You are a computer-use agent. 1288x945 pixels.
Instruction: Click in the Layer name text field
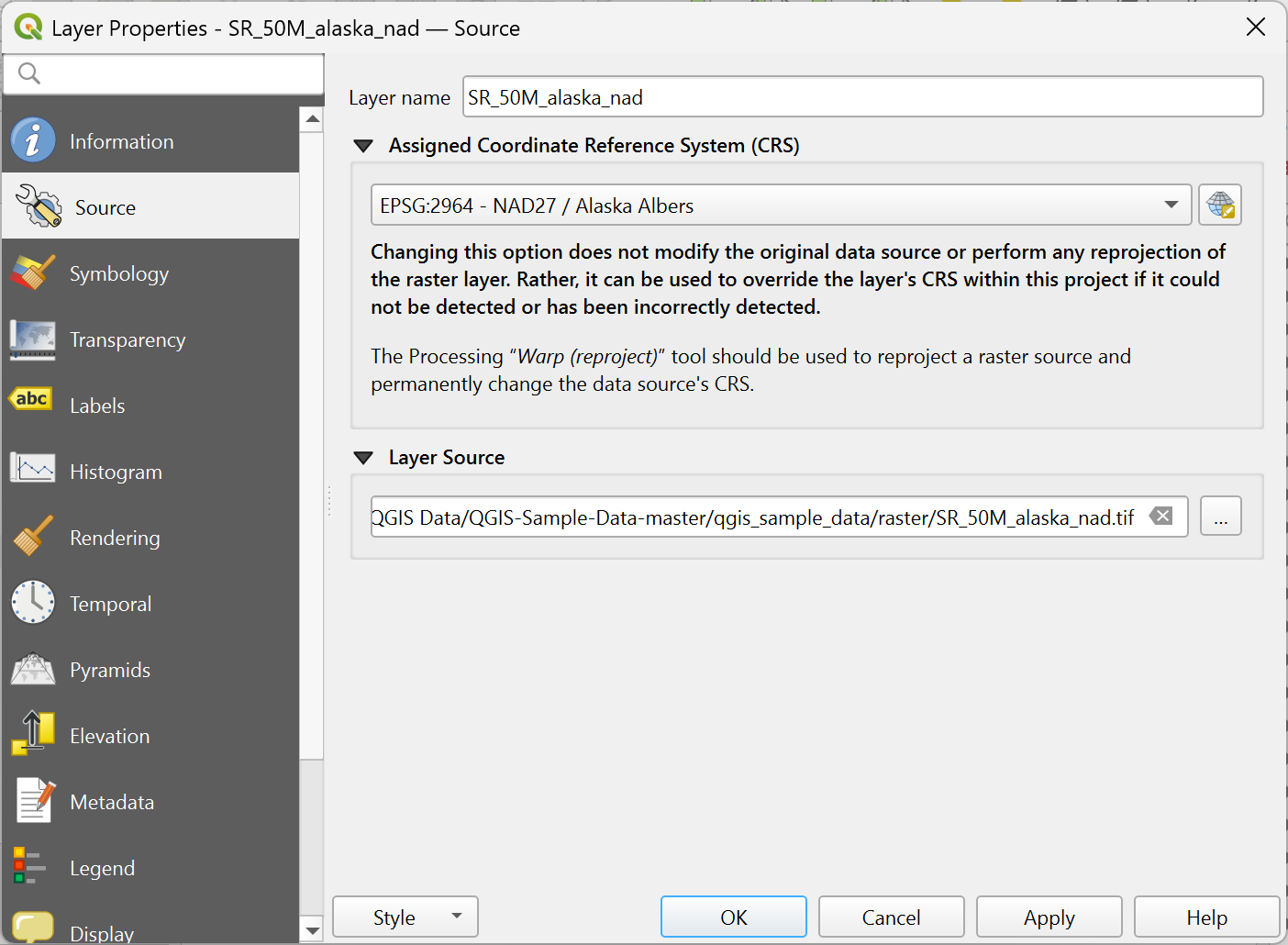(x=862, y=97)
